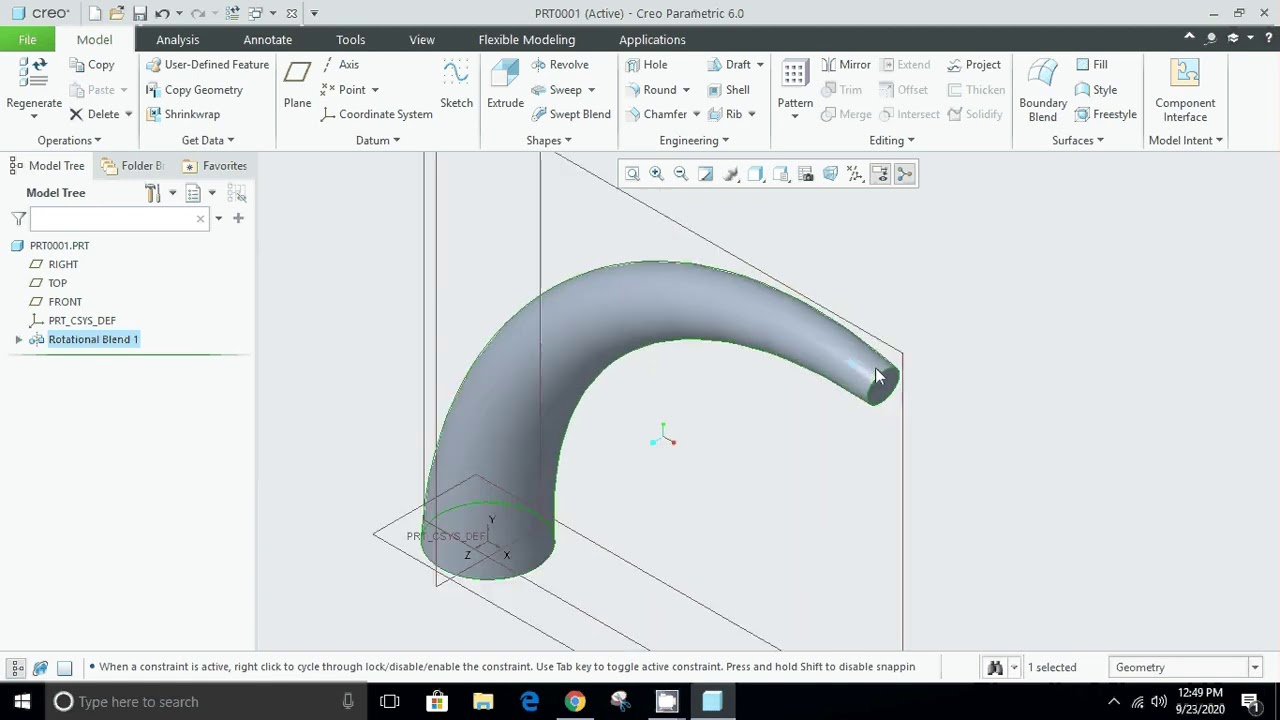Click the Mirror editing tool
The height and width of the screenshot is (720, 1280).
coord(846,65)
